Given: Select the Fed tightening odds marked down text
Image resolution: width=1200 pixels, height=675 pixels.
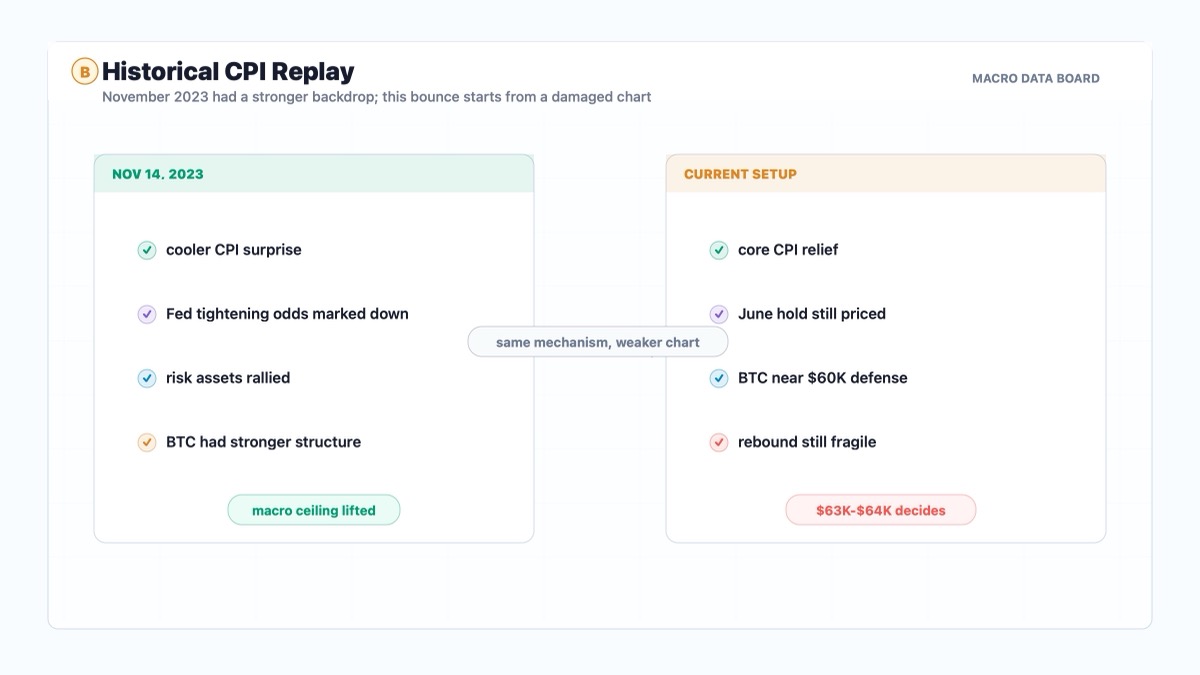Looking at the screenshot, I should [x=287, y=314].
